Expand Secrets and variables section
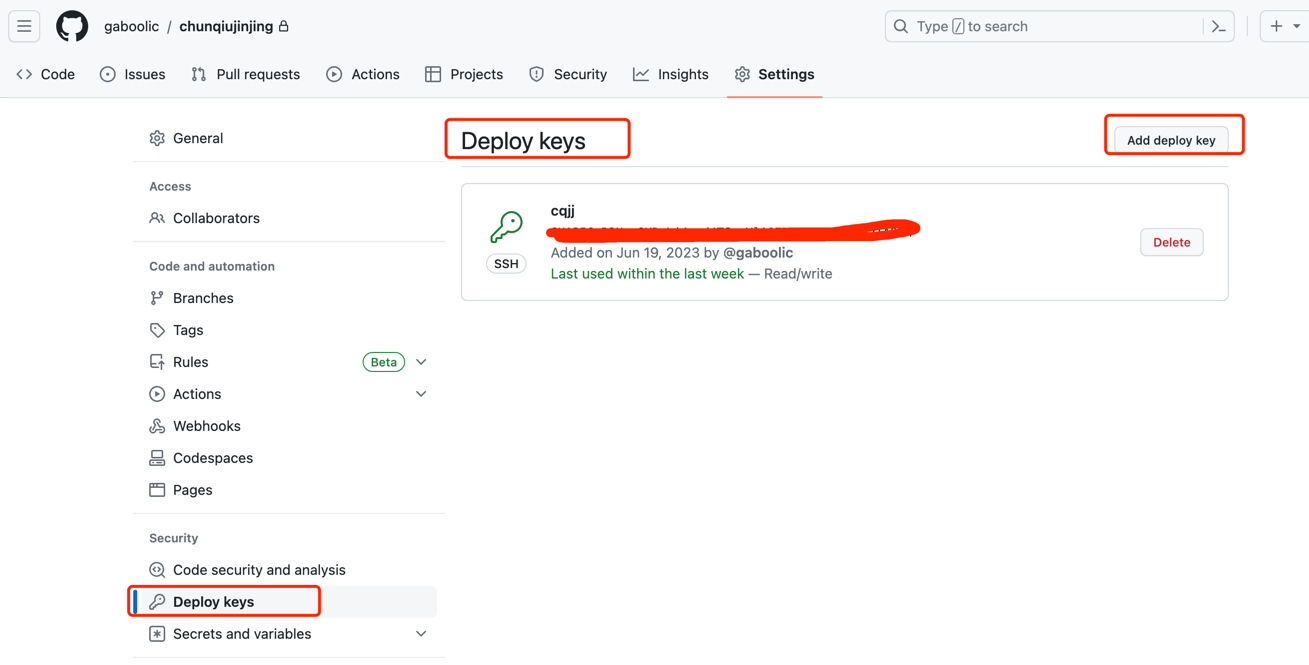This screenshot has height=665, width=1309. [421, 634]
